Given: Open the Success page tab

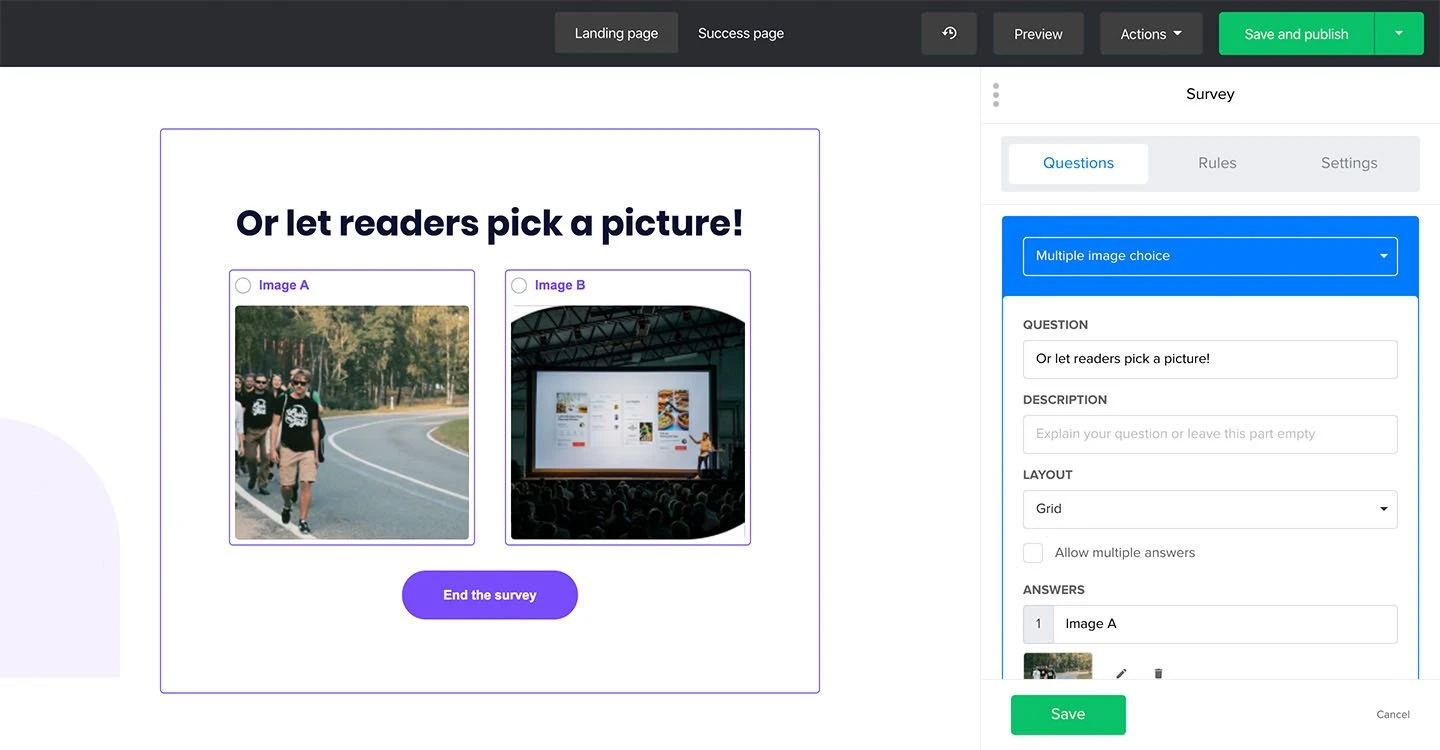Looking at the screenshot, I should (740, 34).
